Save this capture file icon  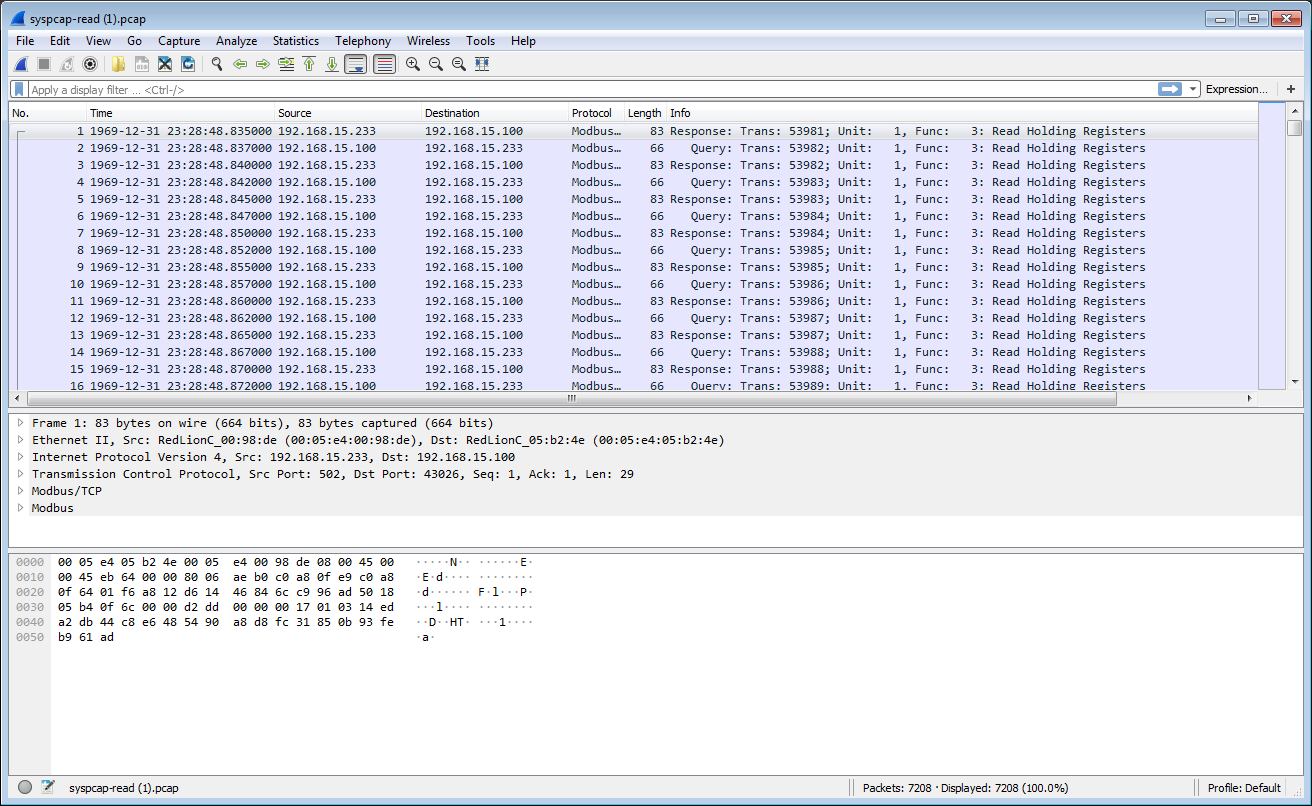[142, 64]
